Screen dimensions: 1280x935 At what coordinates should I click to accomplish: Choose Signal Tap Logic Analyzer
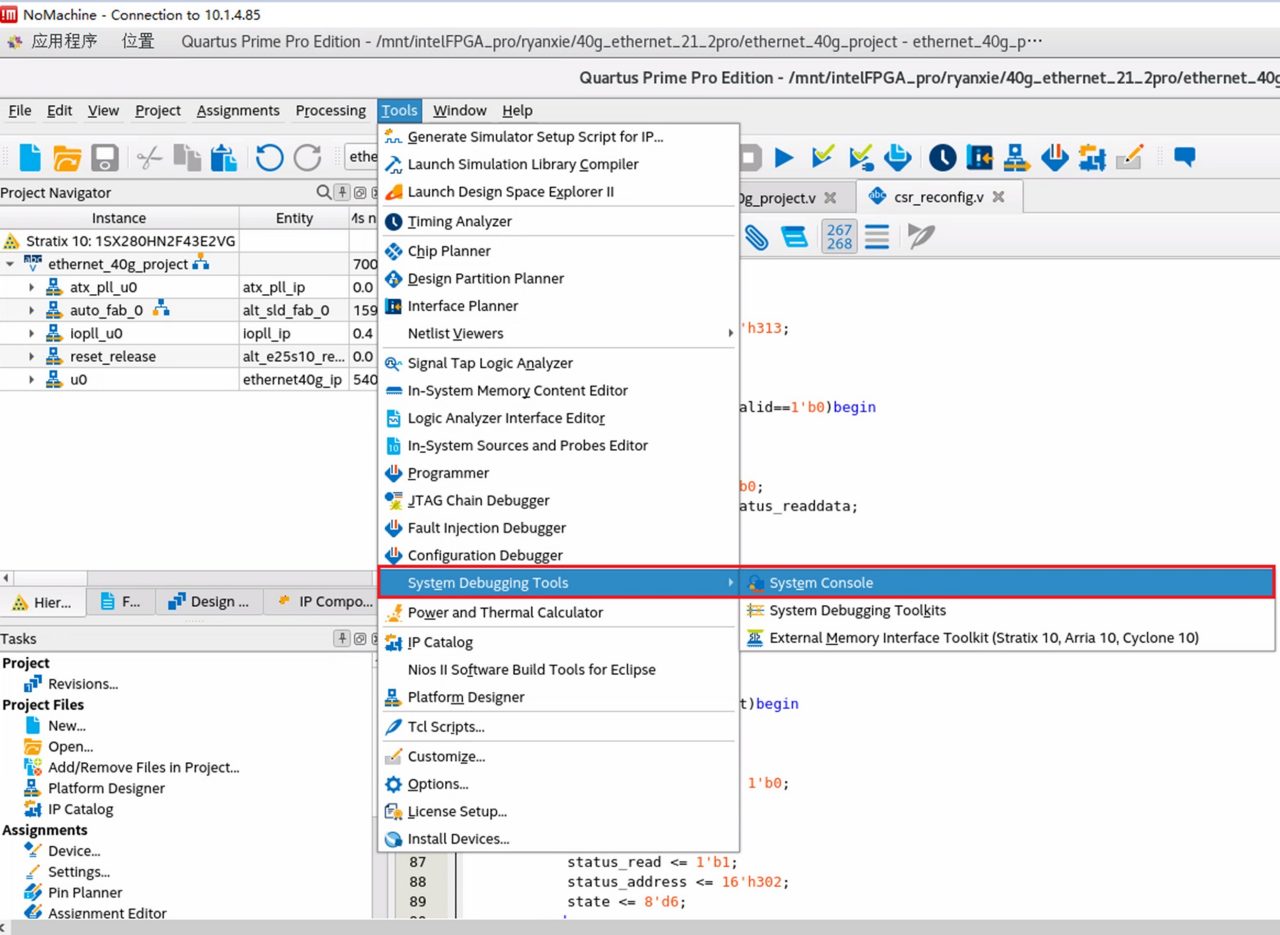(558, 363)
